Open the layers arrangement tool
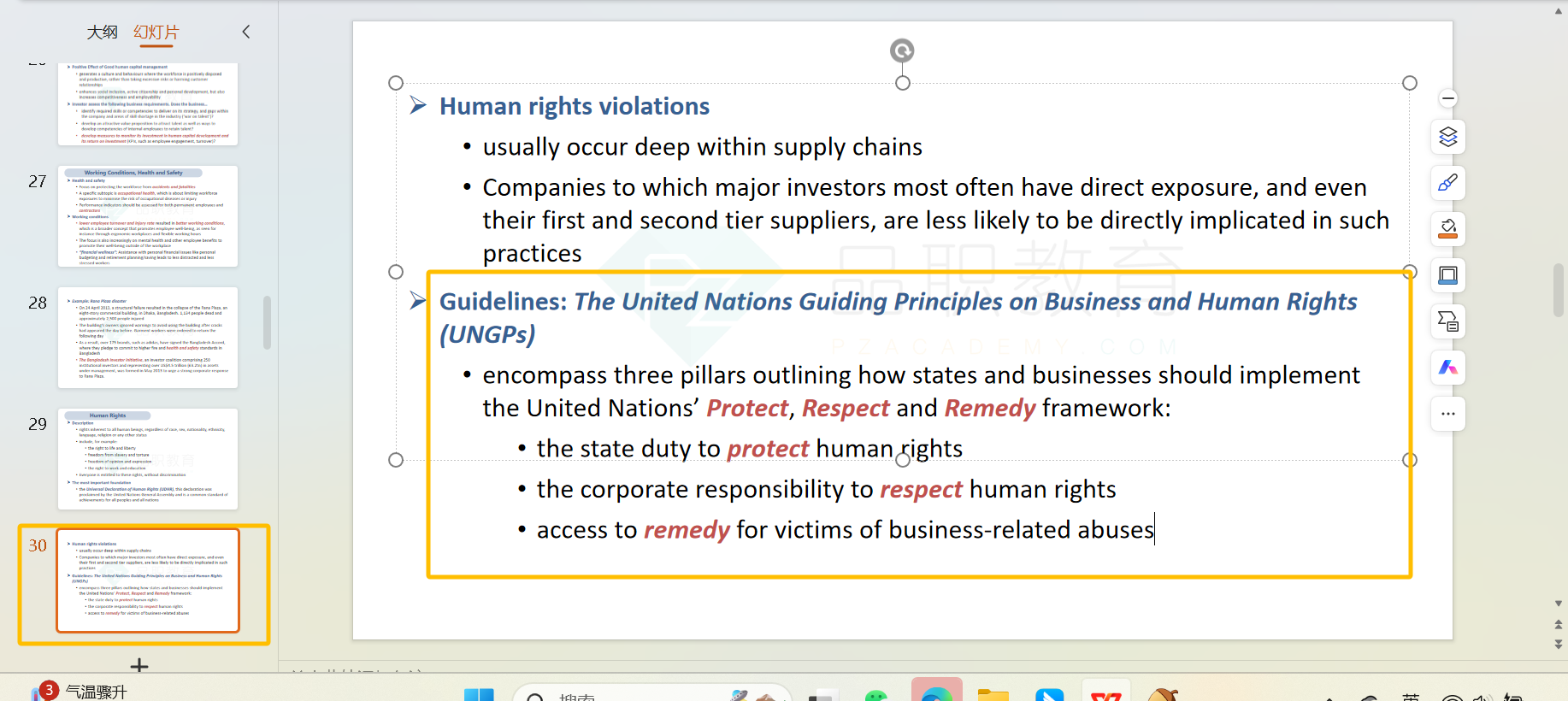 [1447, 137]
